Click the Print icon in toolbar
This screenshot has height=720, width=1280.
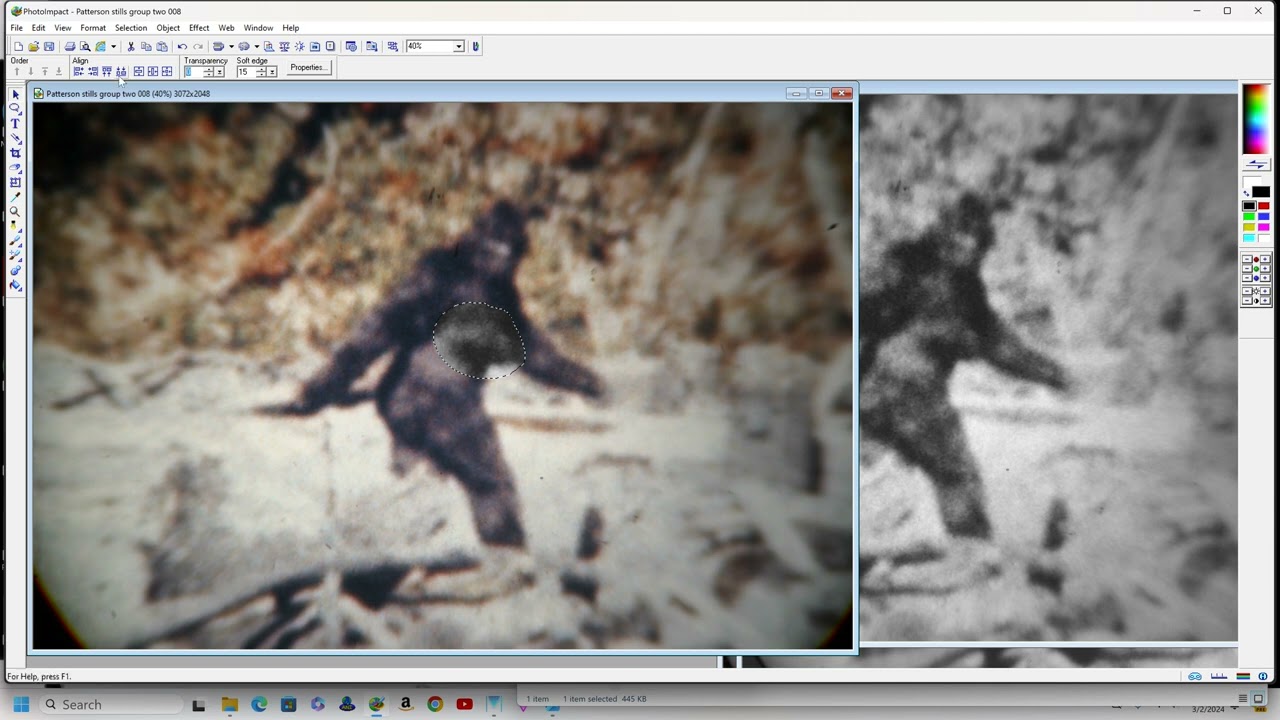point(70,46)
